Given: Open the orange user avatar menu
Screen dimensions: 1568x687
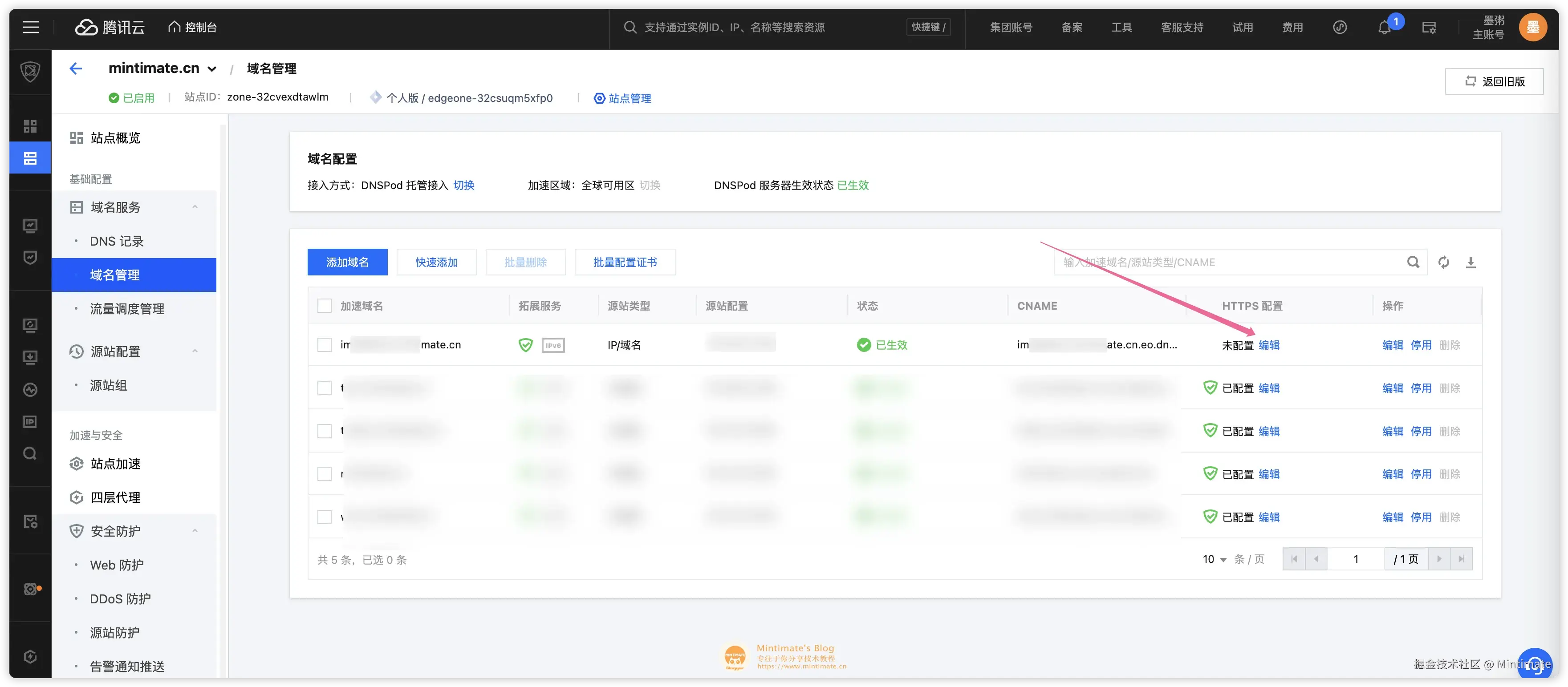Looking at the screenshot, I should tap(1533, 28).
